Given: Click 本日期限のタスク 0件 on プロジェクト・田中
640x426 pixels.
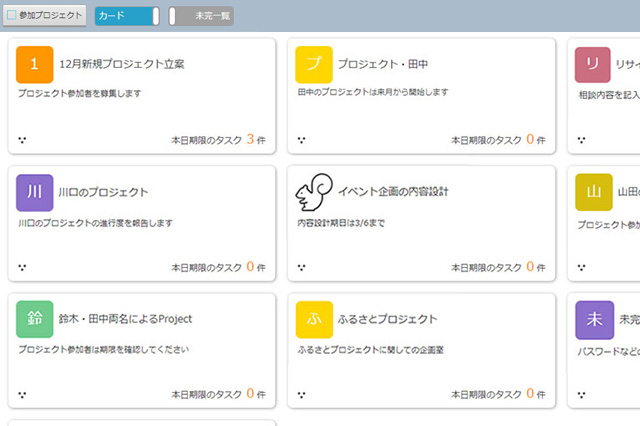Looking at the screenshot, I should [x=498, y=140].
